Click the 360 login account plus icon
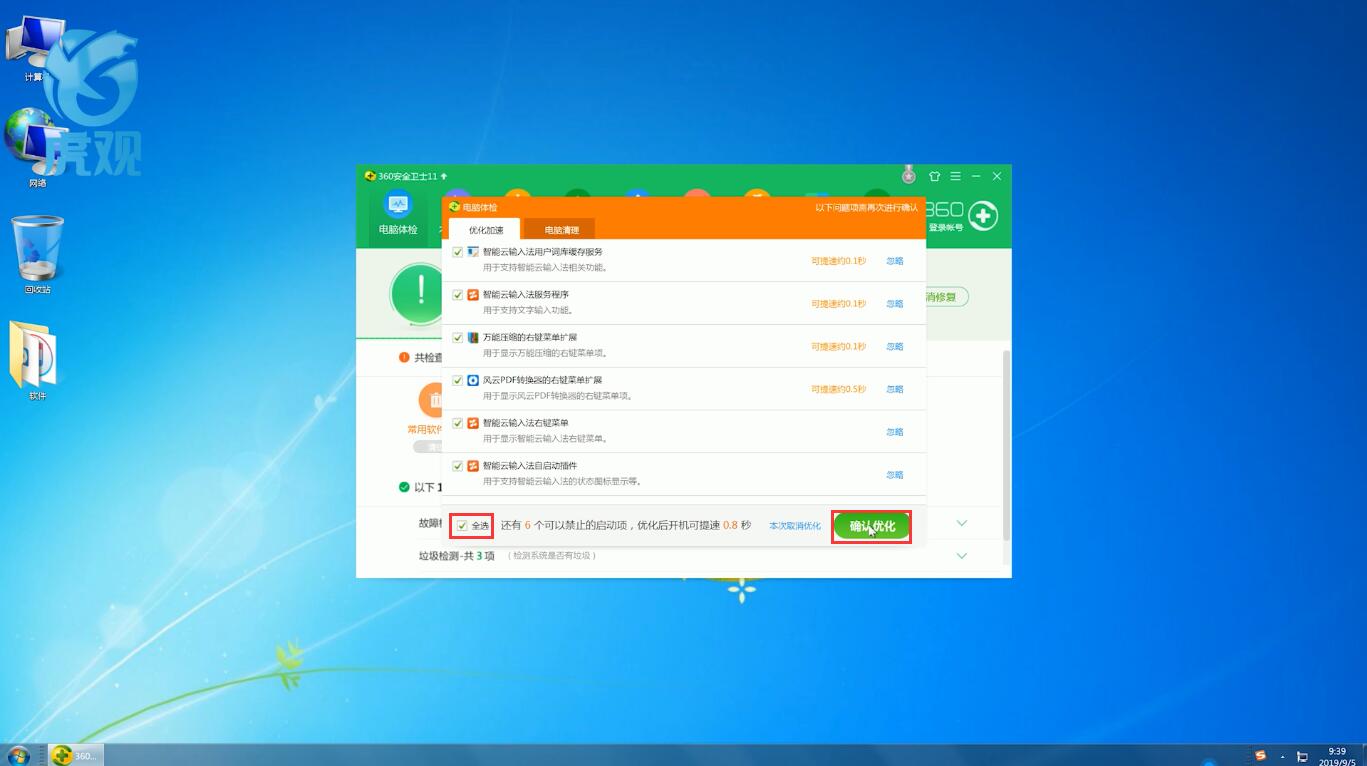Screen dimensions: 1367x766 click(x=983, y=216)
